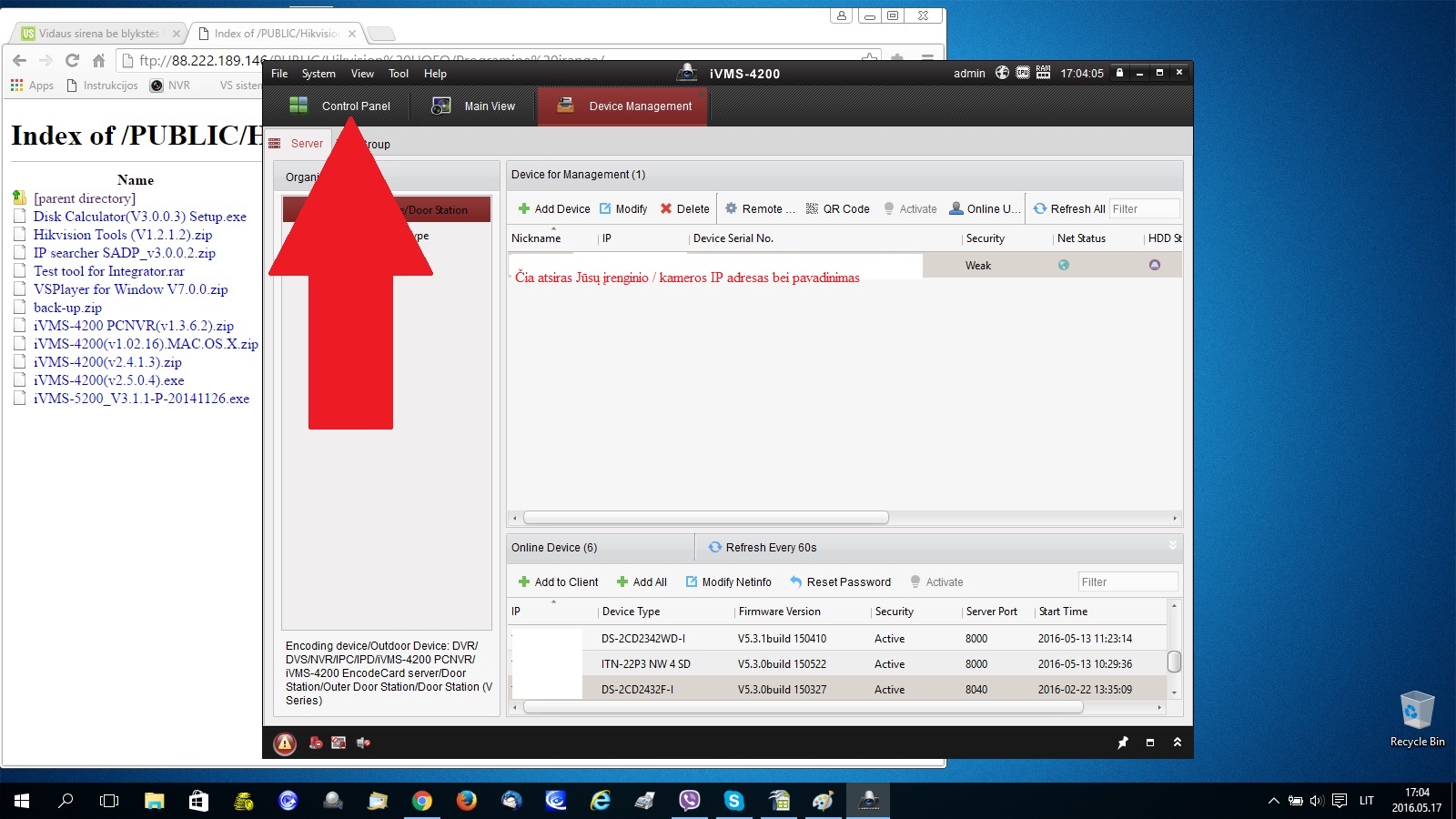This screenshot has width=1456, height=819.
Task: Click Add All online devices
Action: click(642, 582)
